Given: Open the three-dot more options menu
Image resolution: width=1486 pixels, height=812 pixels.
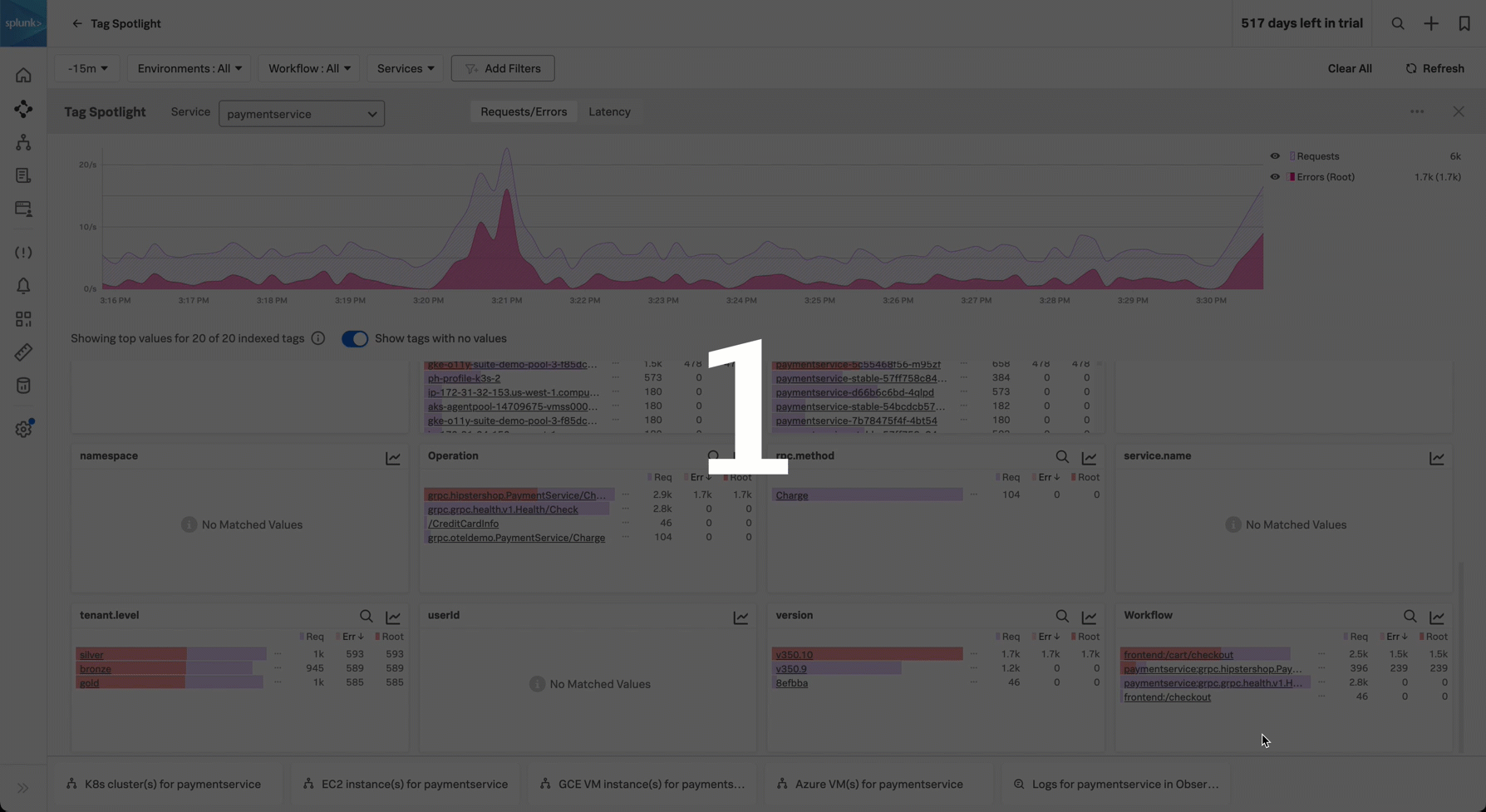Looking at the screenshot, I should point(1417,111).
